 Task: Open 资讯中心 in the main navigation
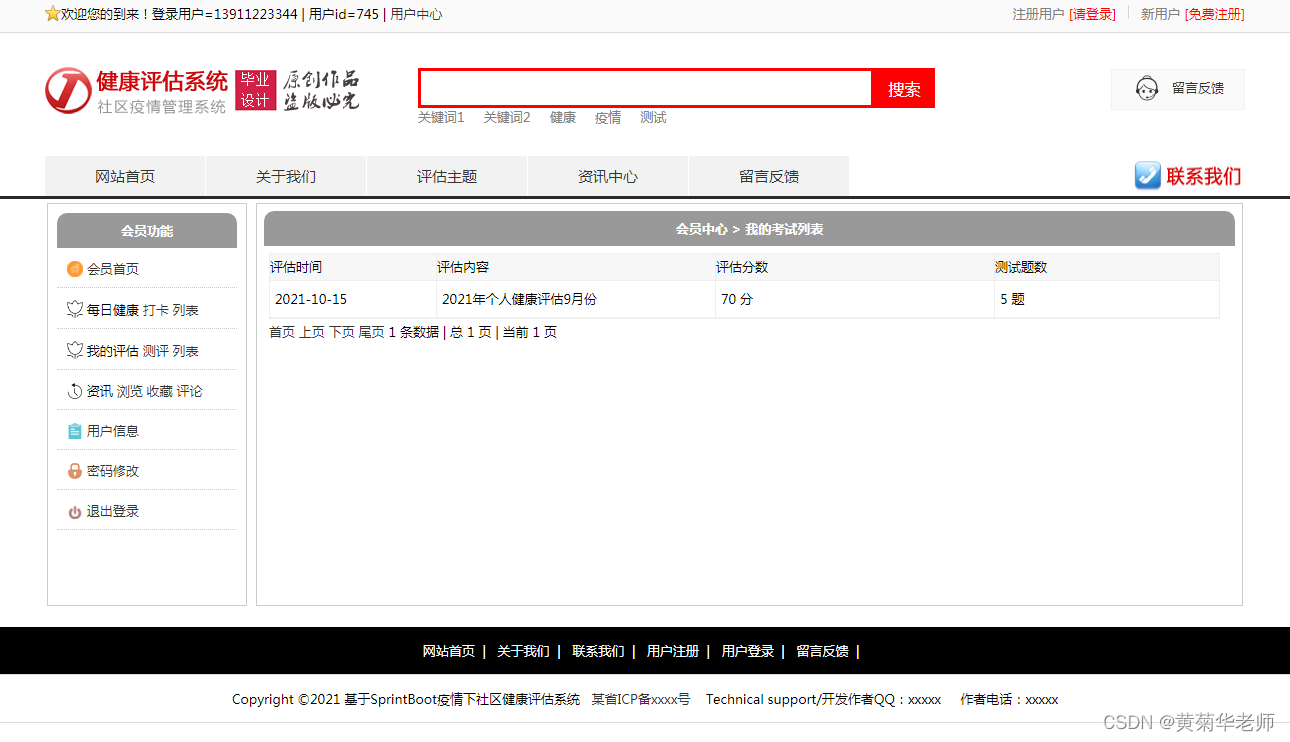(x=608, y=176)
